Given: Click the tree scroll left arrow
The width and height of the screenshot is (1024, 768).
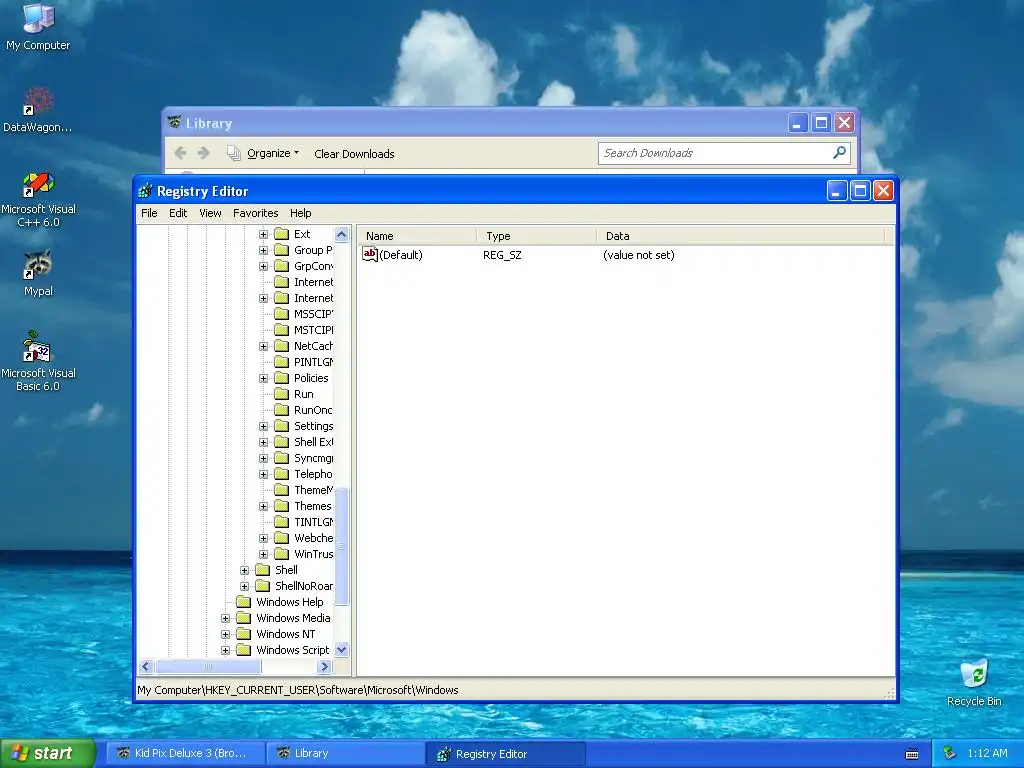Looking at the screenshot, I should click(146, 666).
